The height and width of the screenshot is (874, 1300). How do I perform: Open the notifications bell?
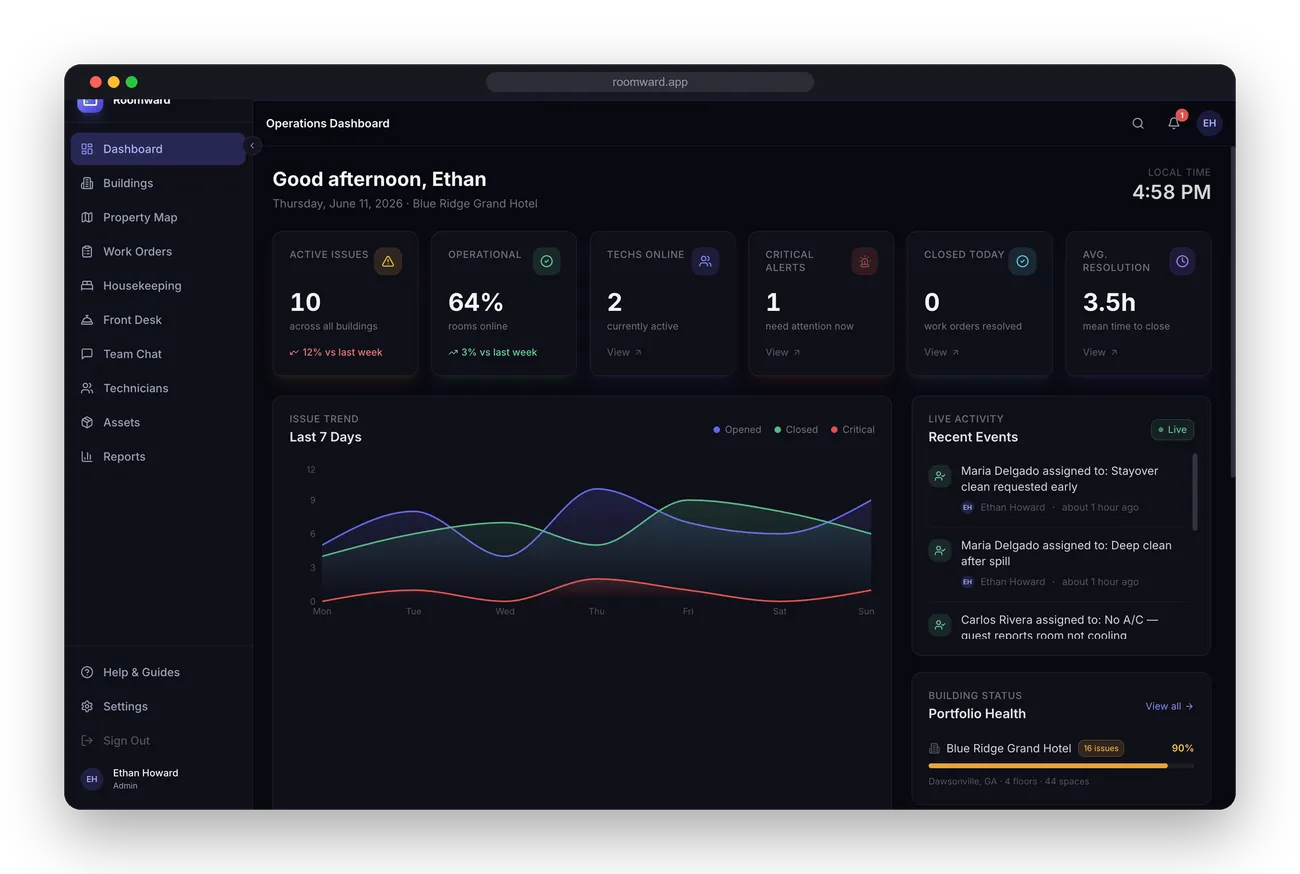[1174, 123]
